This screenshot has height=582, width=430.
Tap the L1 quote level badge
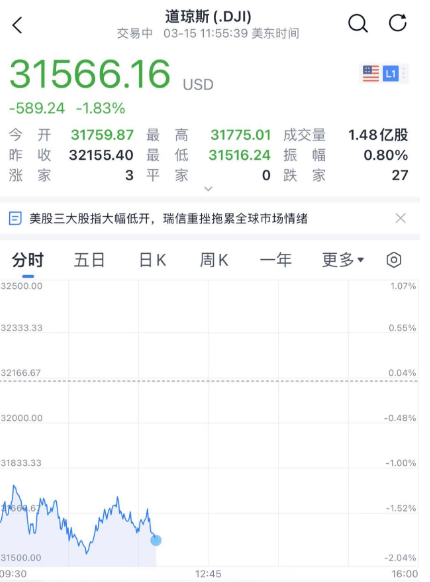(x=391, y=73)
